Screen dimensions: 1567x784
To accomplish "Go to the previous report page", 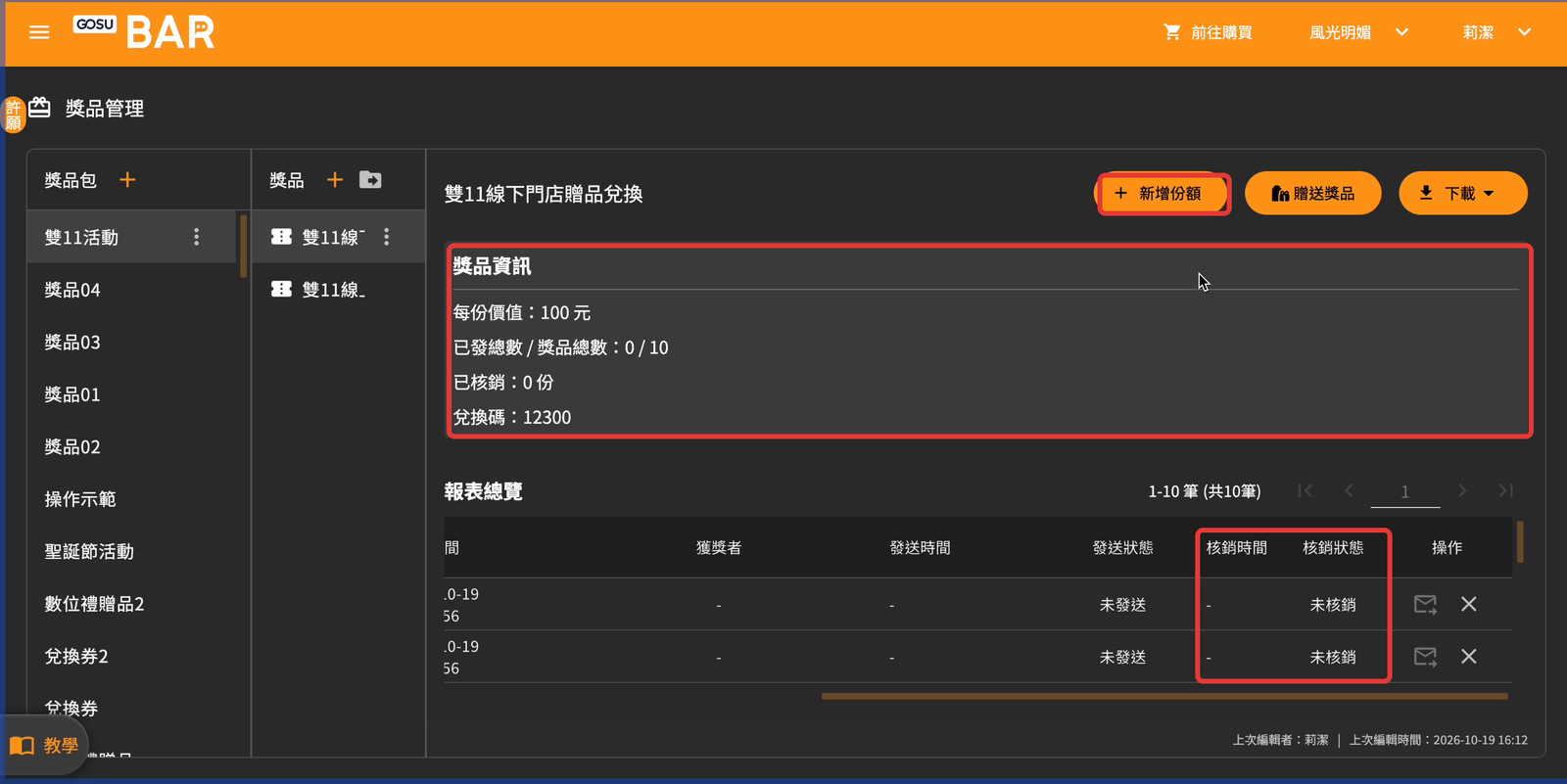I will pyautogui.click(x=1350, y=490).
